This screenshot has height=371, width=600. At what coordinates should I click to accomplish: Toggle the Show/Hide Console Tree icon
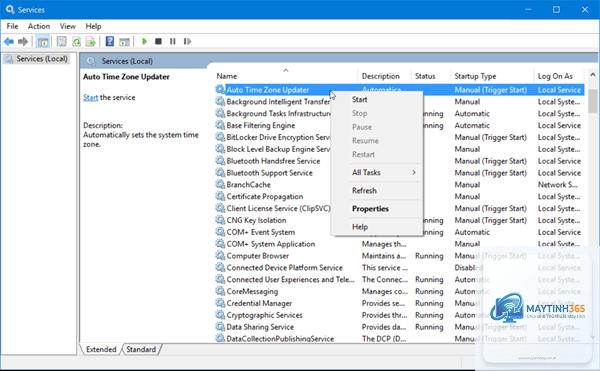tap(42, 41)
